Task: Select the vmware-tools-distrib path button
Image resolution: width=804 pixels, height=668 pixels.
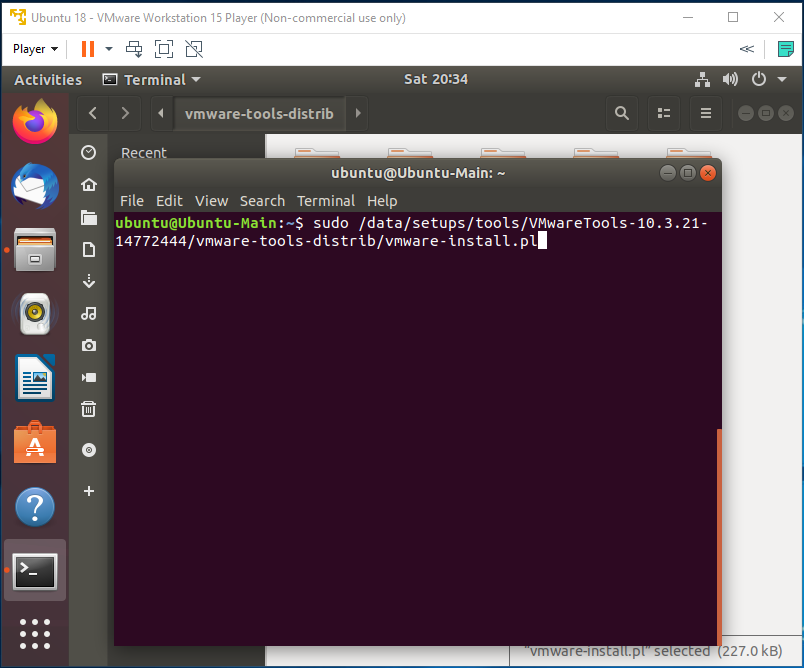Action: (x=259, y=113)
